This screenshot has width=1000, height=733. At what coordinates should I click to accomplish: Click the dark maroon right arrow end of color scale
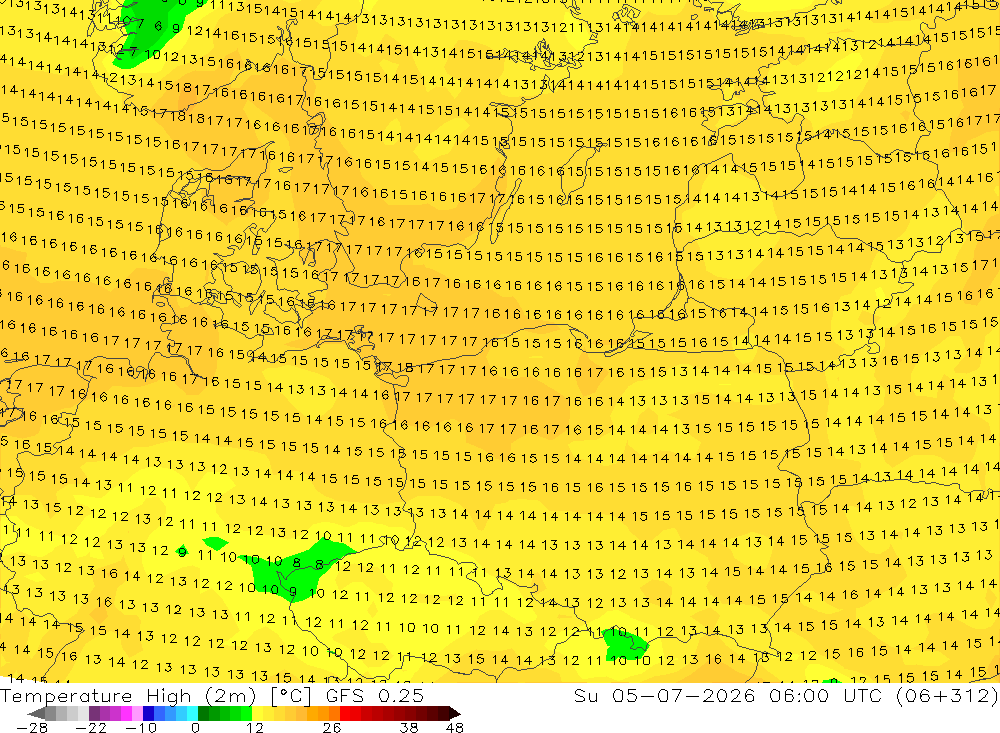click(x=455, y=713)
